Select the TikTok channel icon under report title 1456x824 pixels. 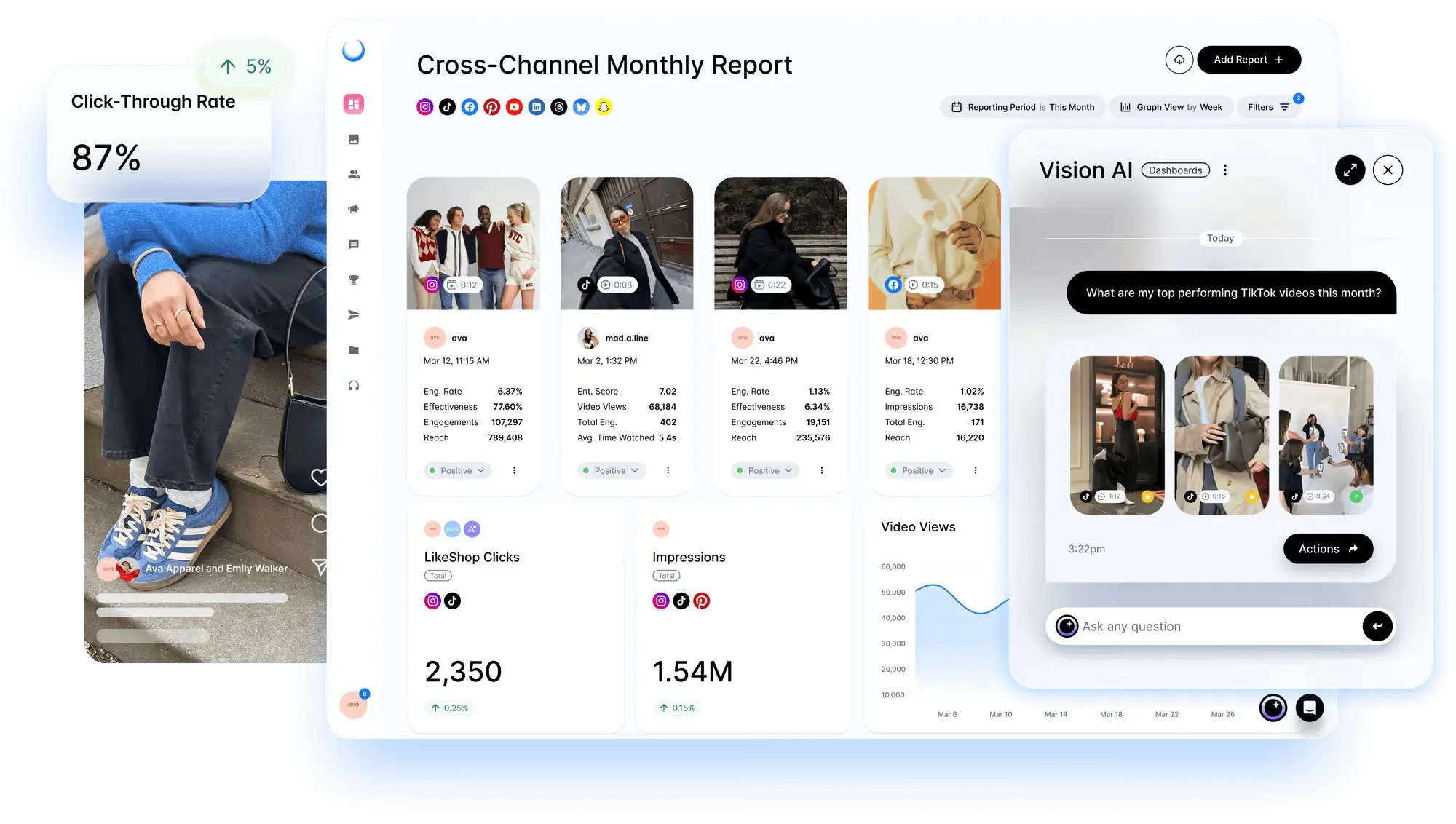pyautogui.click(x=447, y=107)
